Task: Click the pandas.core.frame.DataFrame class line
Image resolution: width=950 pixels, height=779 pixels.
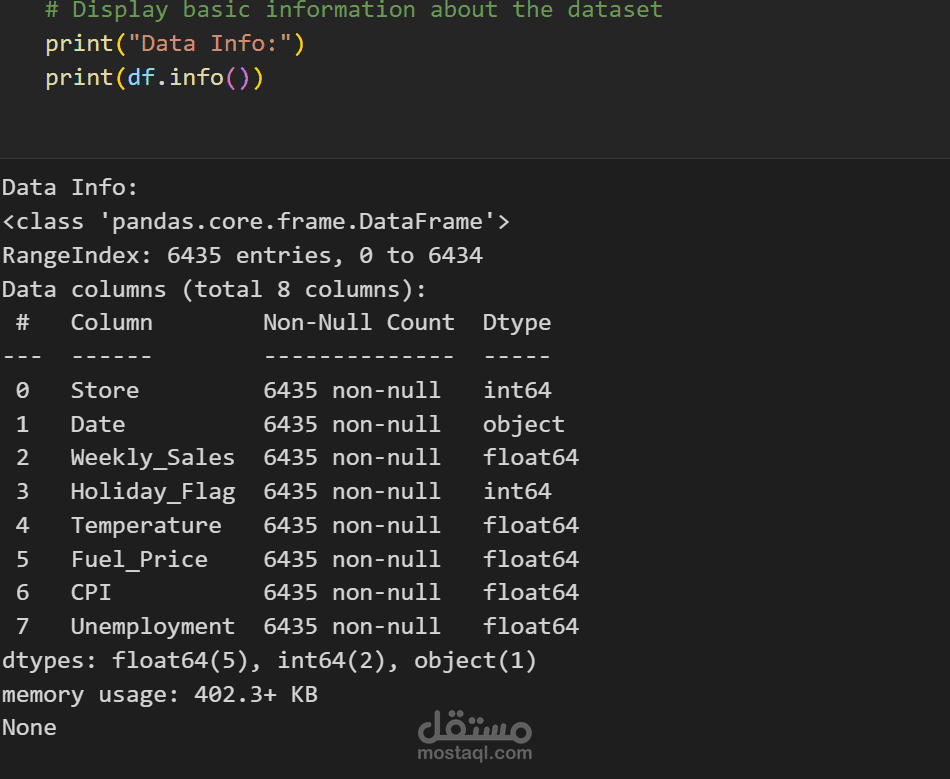Action: (x=256, y=221)
